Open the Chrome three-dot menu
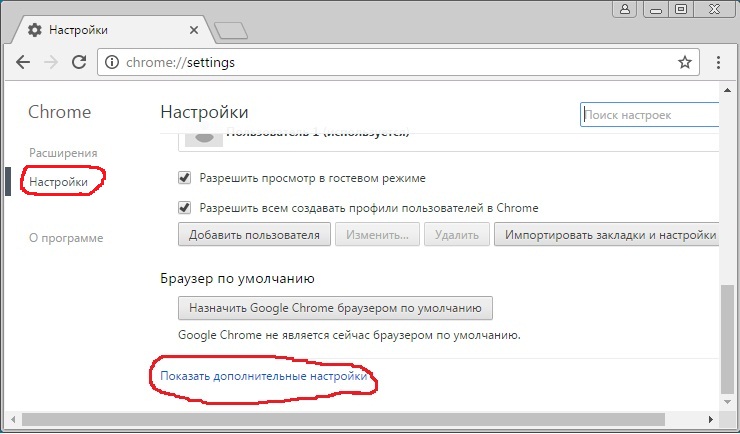 click(718, 62)
